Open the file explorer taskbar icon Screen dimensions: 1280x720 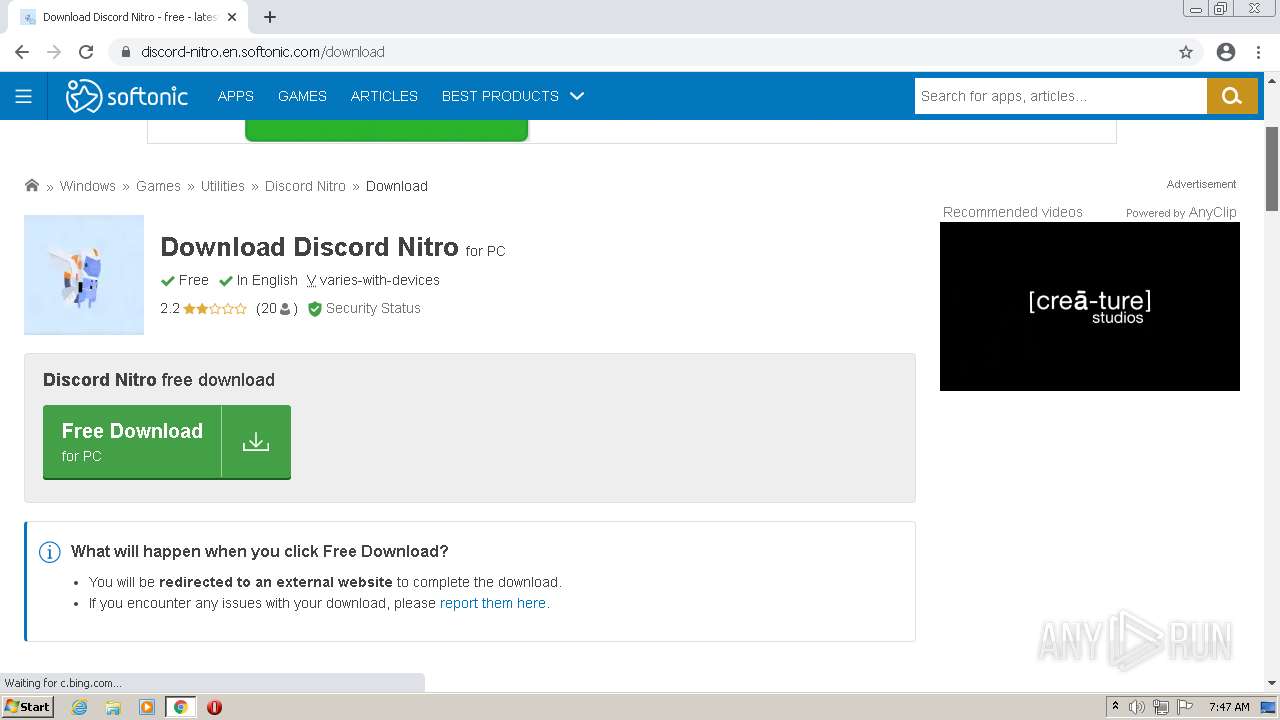[x=113, y=707]
